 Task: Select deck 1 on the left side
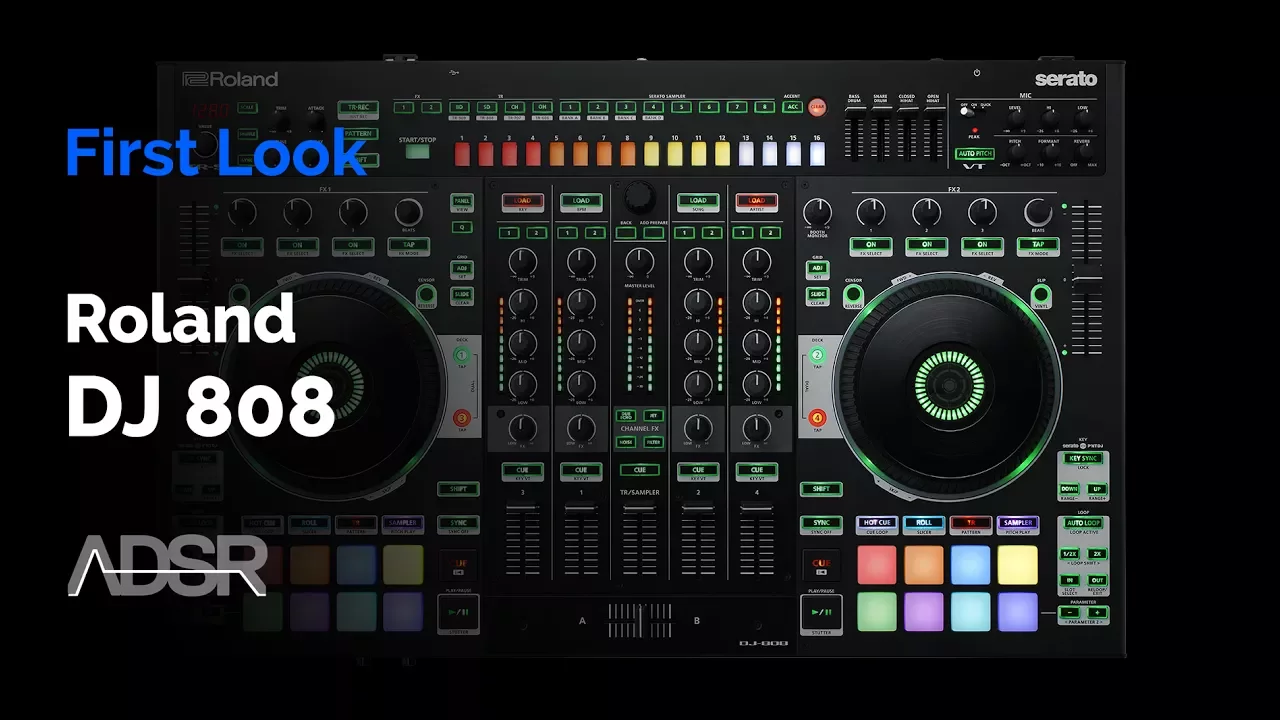462,355
